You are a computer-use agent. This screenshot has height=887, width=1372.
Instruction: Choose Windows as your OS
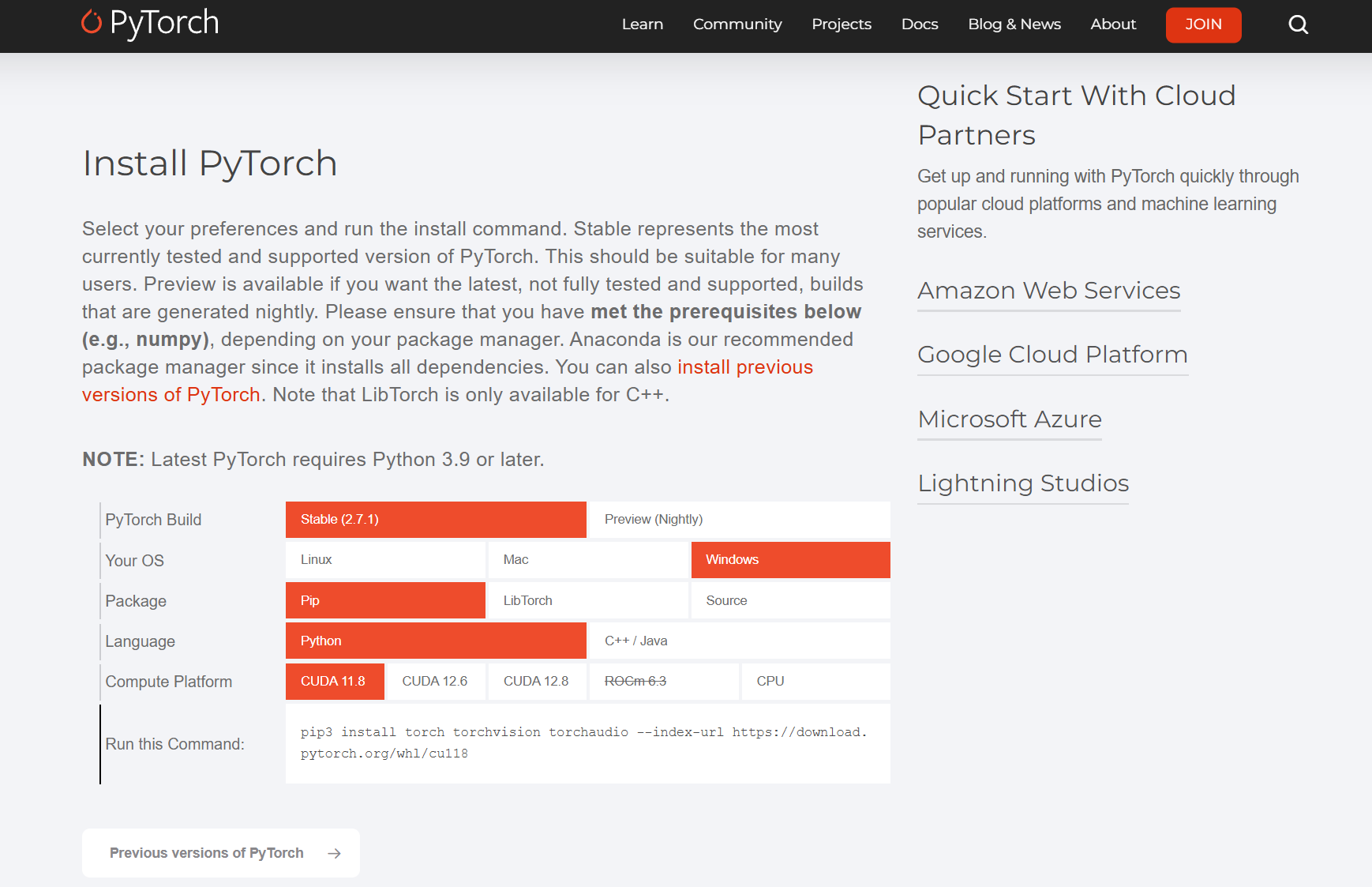point(791,560)
